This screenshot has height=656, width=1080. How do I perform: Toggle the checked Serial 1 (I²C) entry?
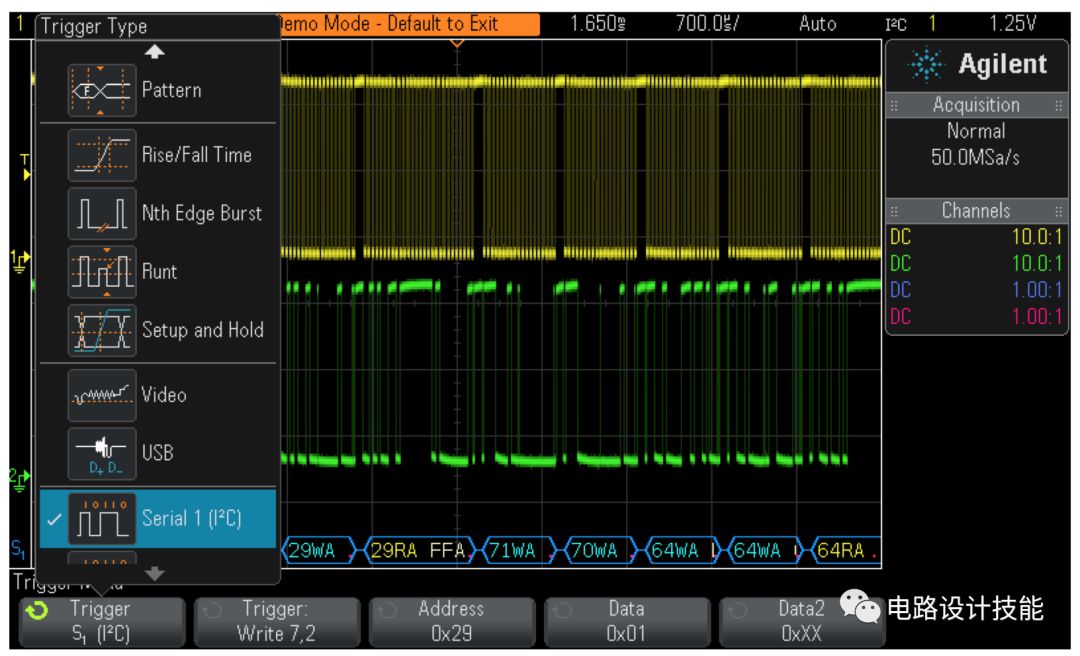[x=158, y=519]
